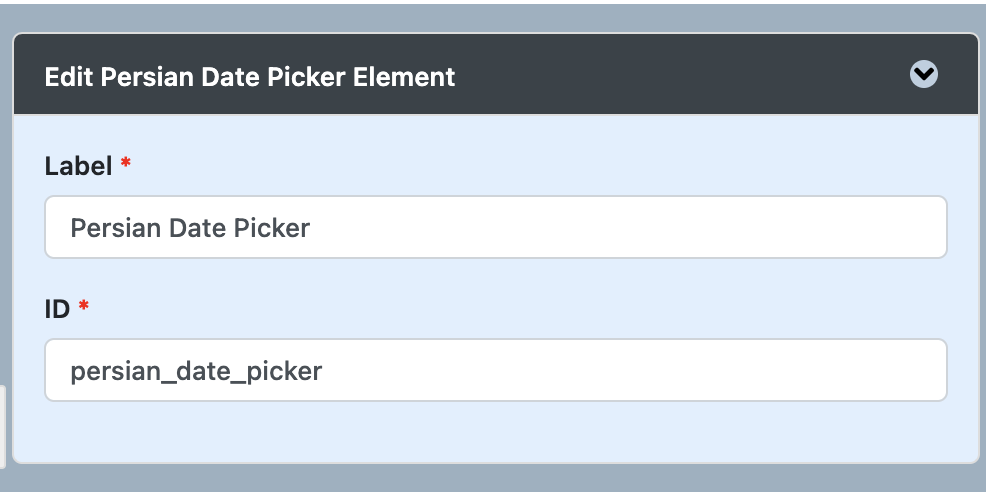Place cursor in "Persian Date Picker" text
Viewport: 986px width, 492px height.
(190, 228)
